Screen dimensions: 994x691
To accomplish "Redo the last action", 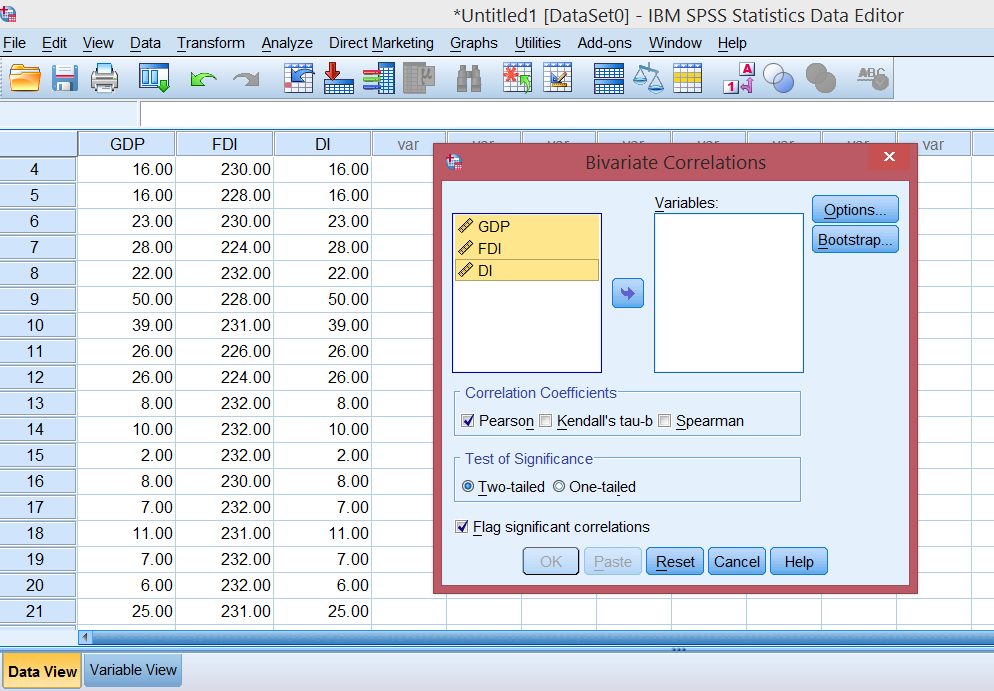I will click(x=246, y=80).
